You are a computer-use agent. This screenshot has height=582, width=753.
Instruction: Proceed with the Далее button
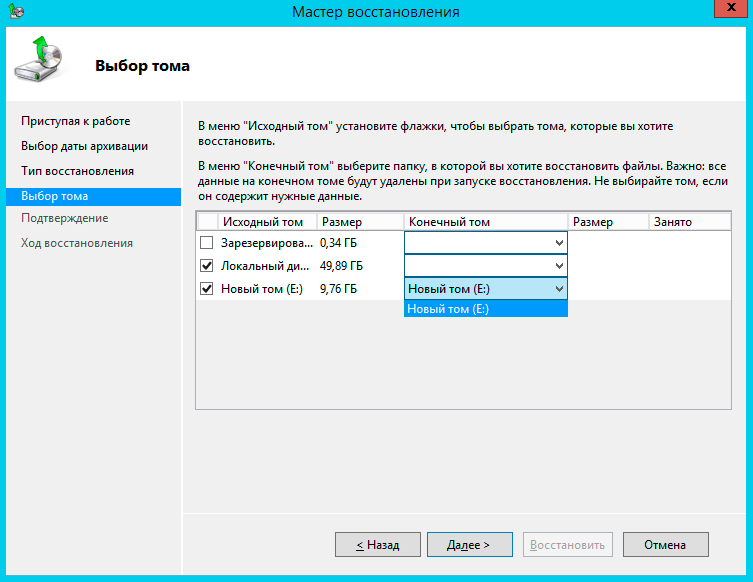(x=470, y=545)
